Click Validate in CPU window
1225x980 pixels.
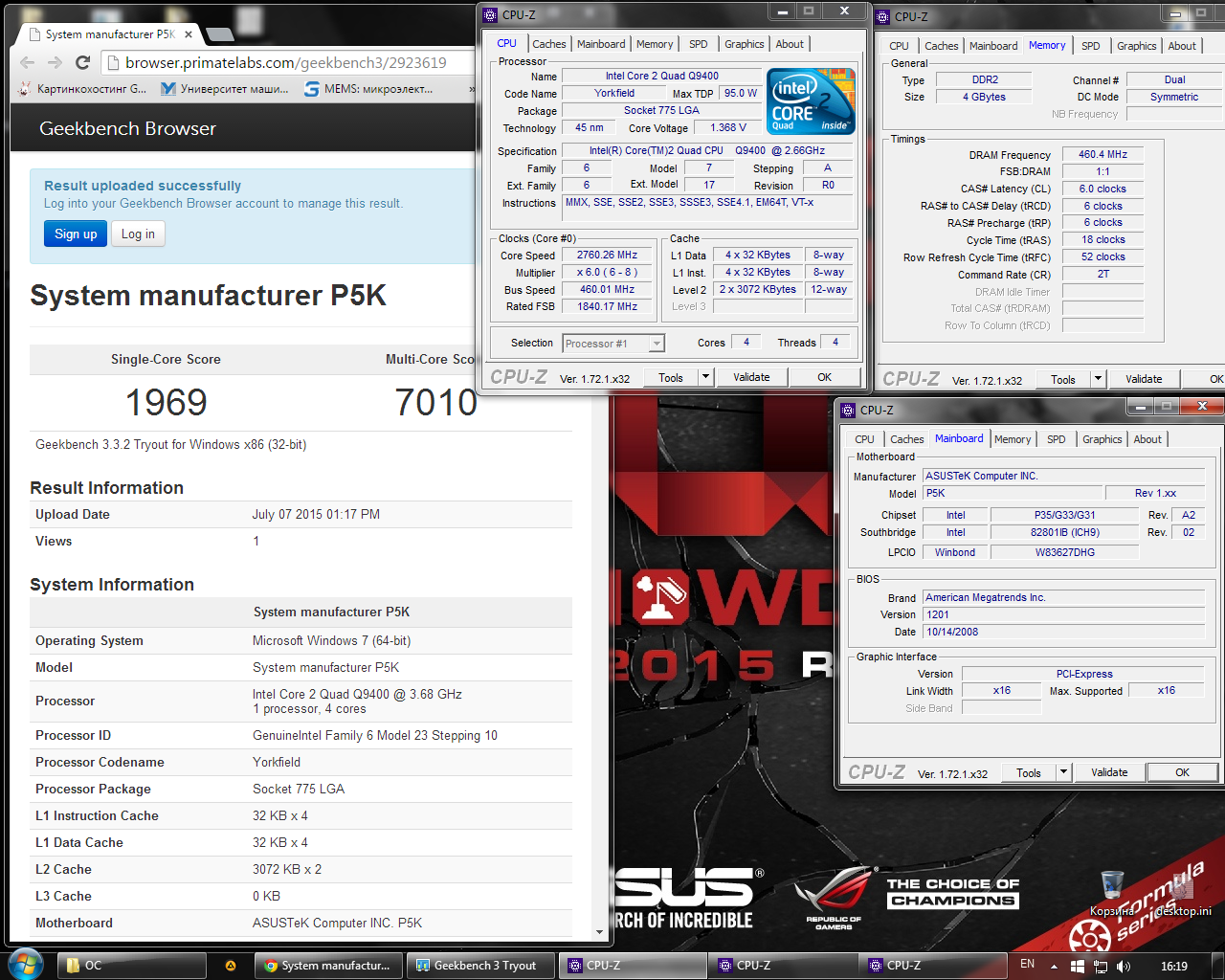(x=751, y=377)
